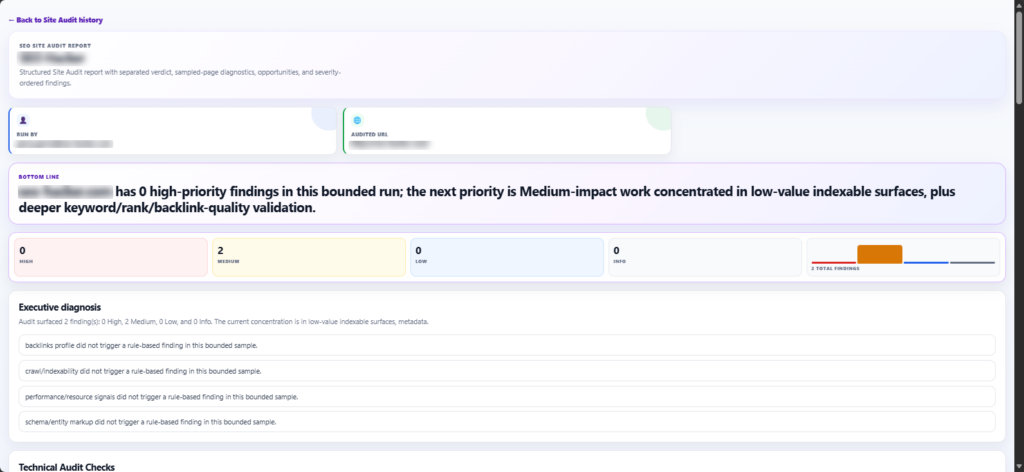Click the Run By user icon
The height and width of the screenshot is (472, 1024).
[23, 120]
